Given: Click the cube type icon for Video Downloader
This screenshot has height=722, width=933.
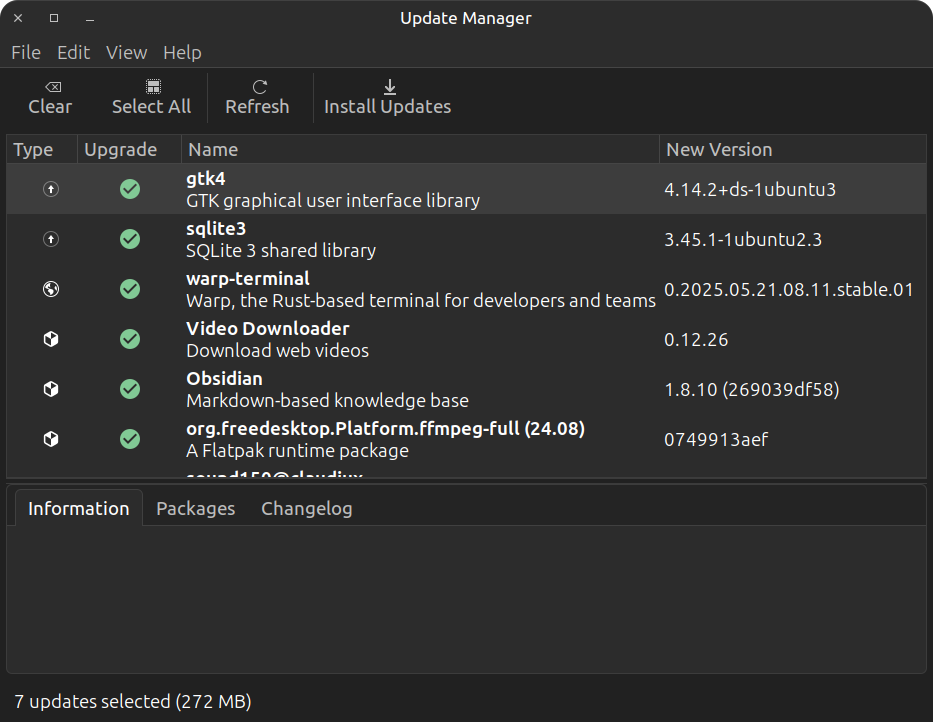Looking at the screenshot, I should (x=51, y=339).
